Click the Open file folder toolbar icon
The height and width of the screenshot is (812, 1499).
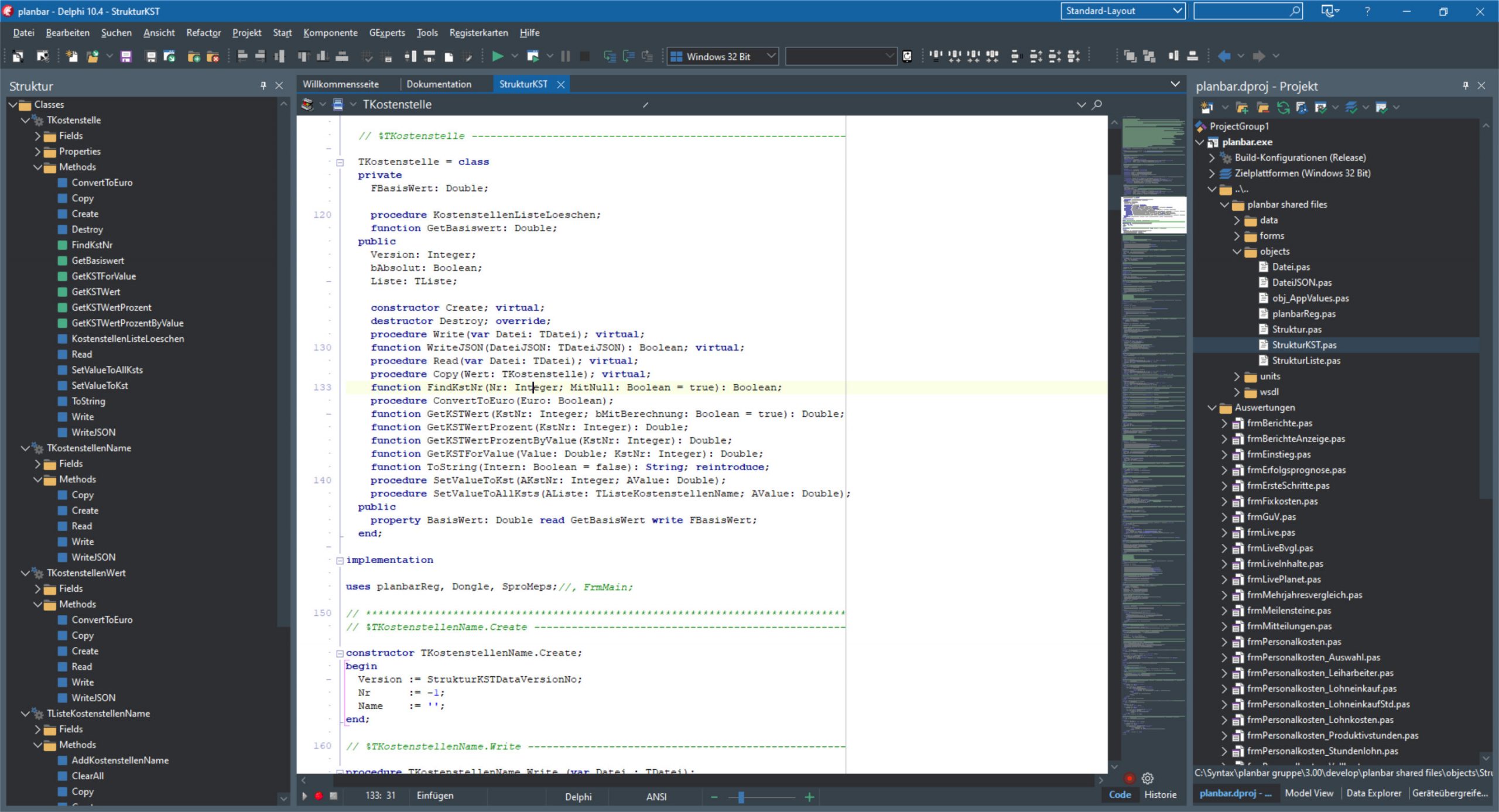93,56
